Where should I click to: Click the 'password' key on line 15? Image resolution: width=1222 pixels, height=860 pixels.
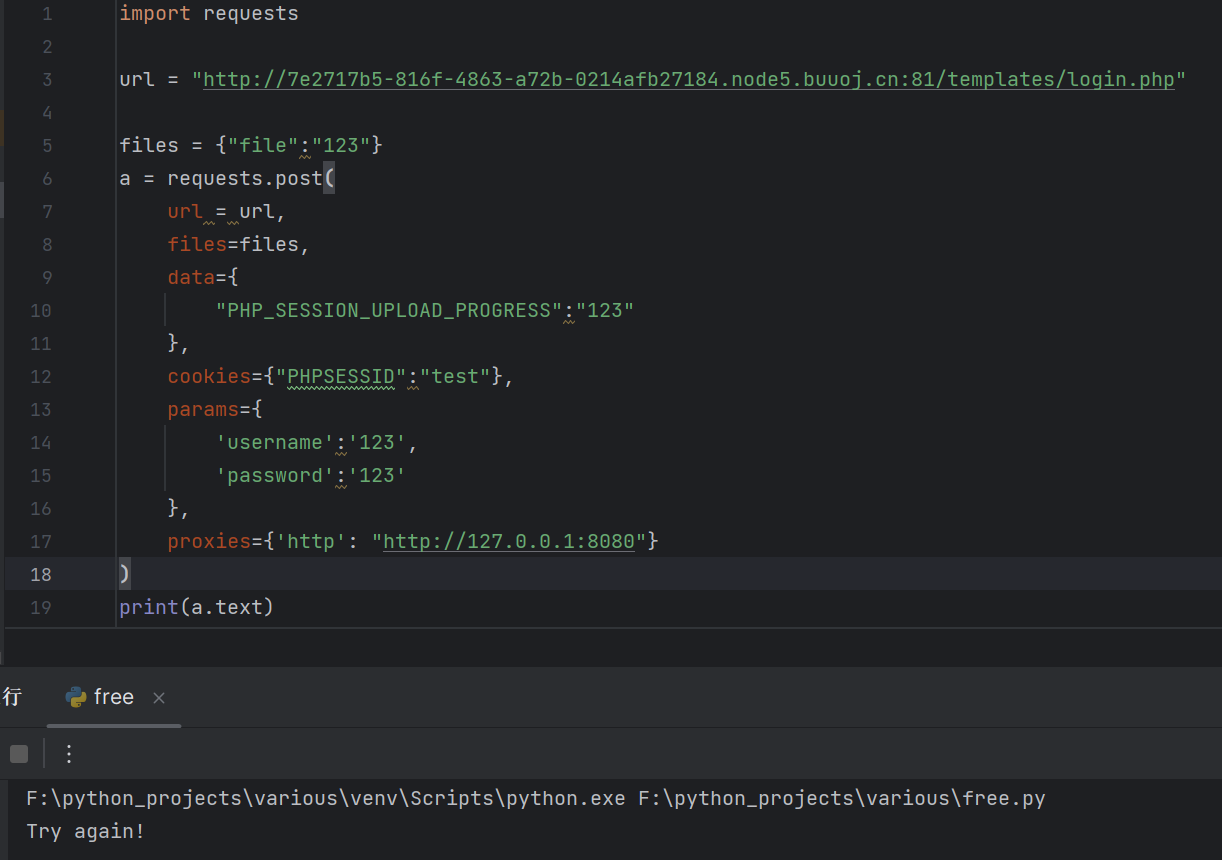point(275,475)
